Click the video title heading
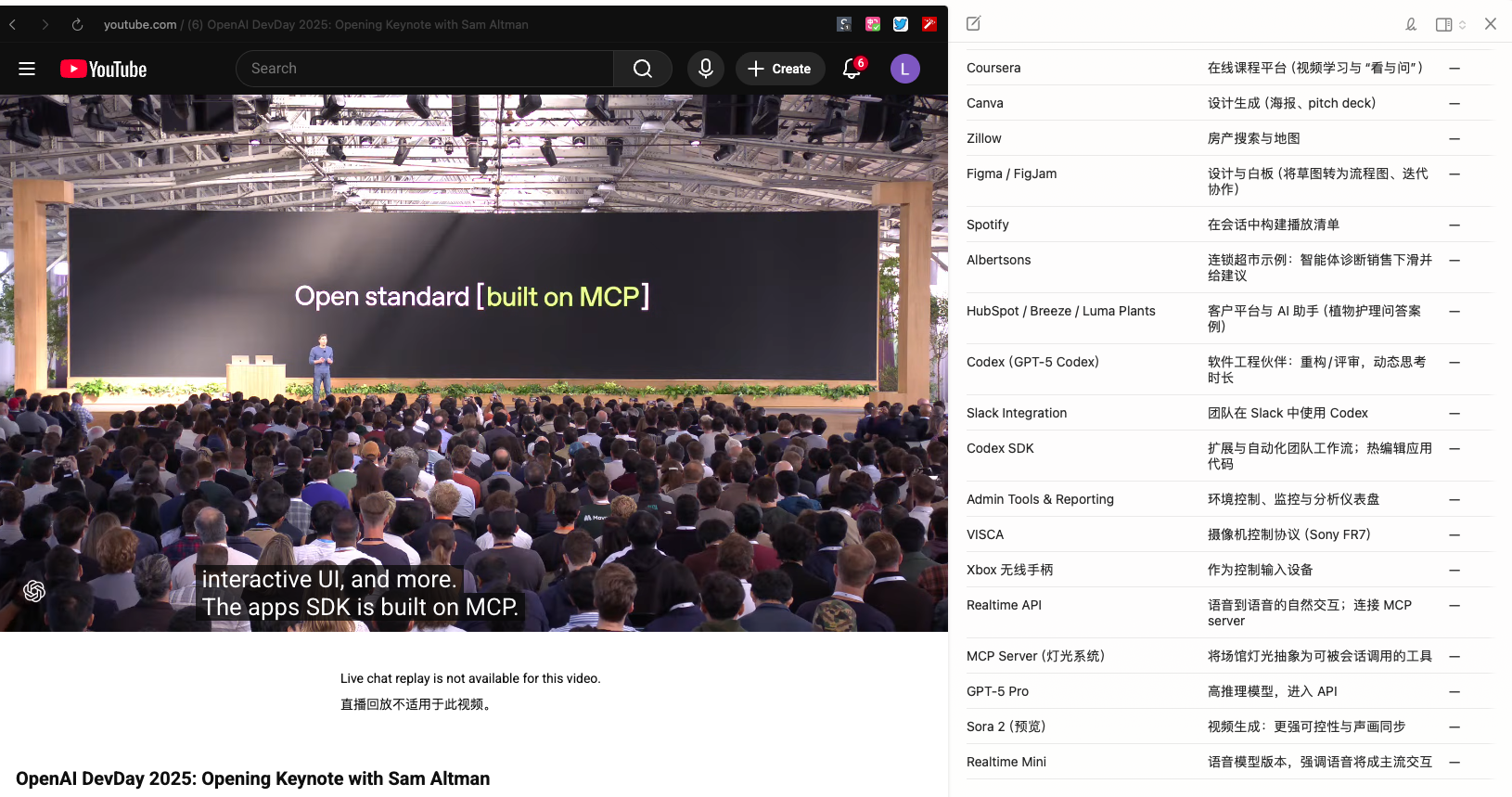The image size is (1512, 797). click(252, 778)
